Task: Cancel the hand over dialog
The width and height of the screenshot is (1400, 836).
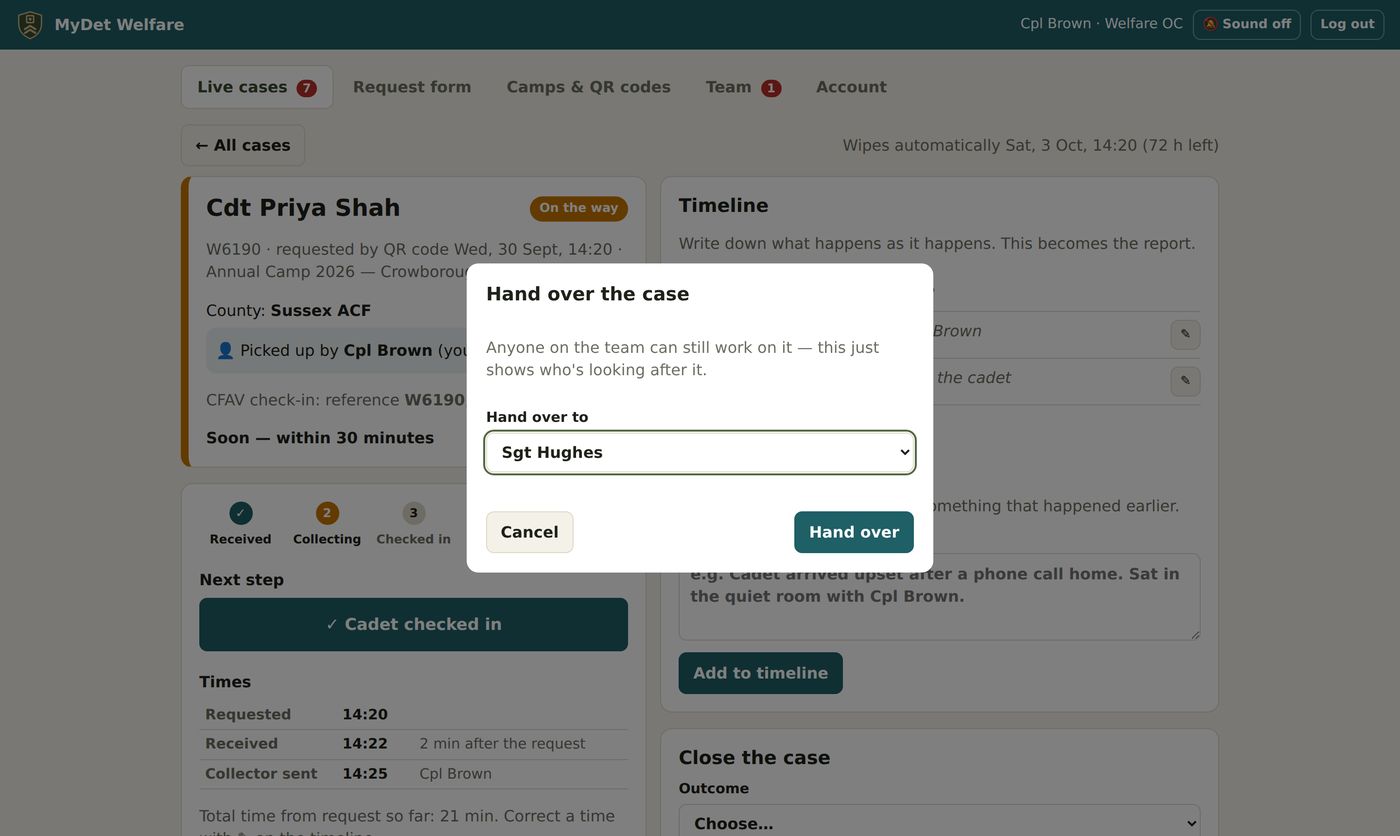Action: tap(529, 532)
